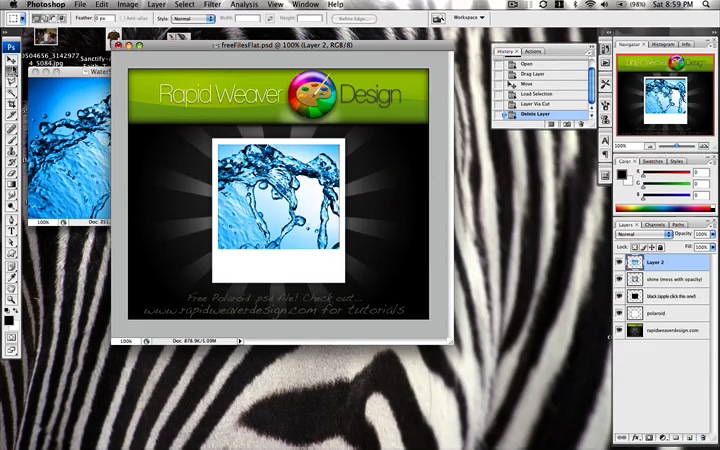This screenshot has width=720, height=450.
Task: Switch to the Histogram tab
Action: point(663,44)
